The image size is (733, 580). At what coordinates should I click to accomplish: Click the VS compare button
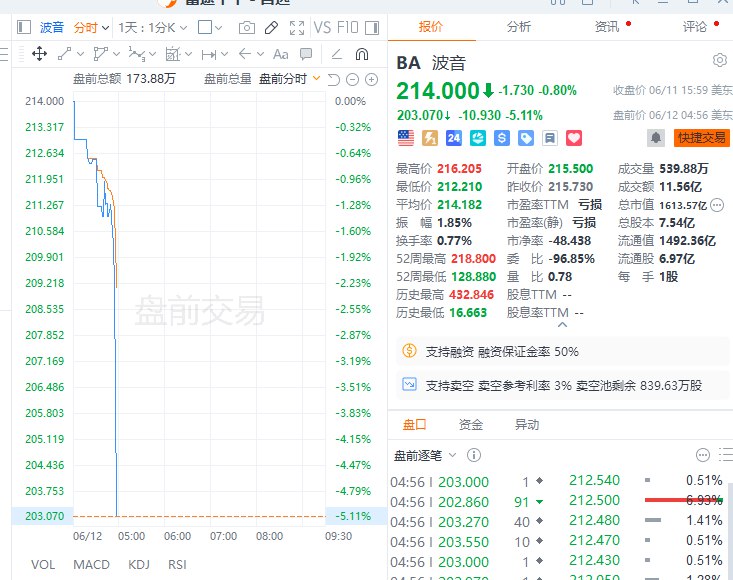323,28
